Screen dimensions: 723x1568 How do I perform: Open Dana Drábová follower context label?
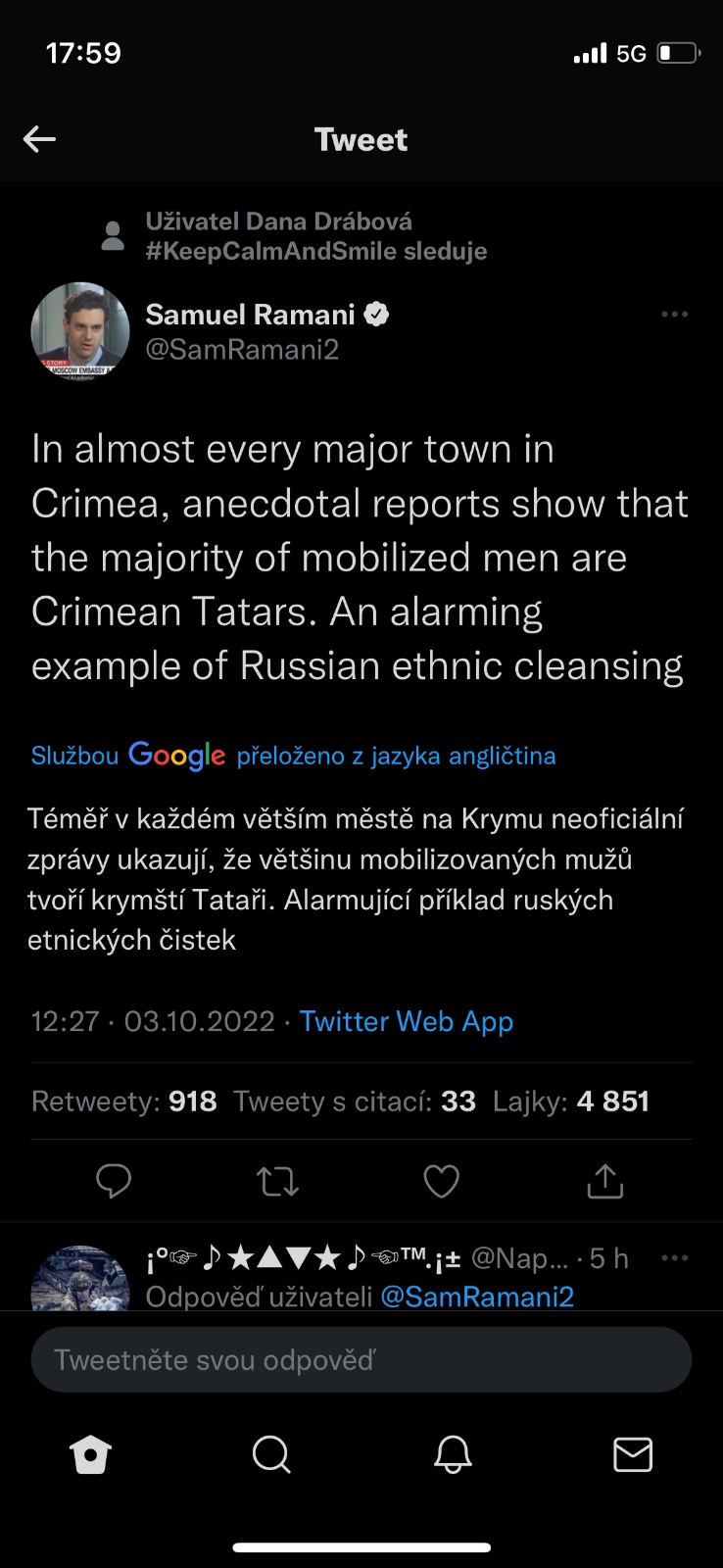tap(315, 236)
